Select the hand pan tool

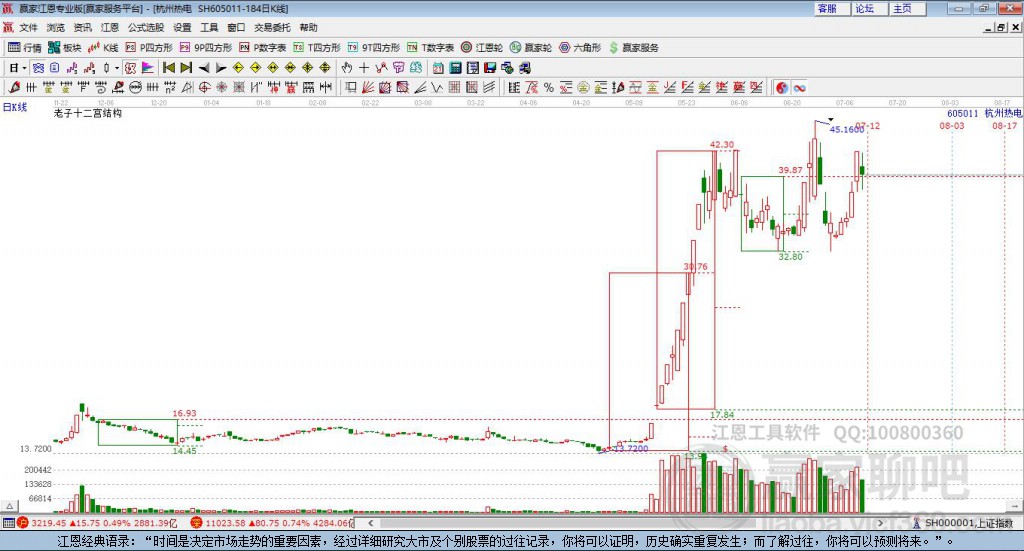(347, 68)
